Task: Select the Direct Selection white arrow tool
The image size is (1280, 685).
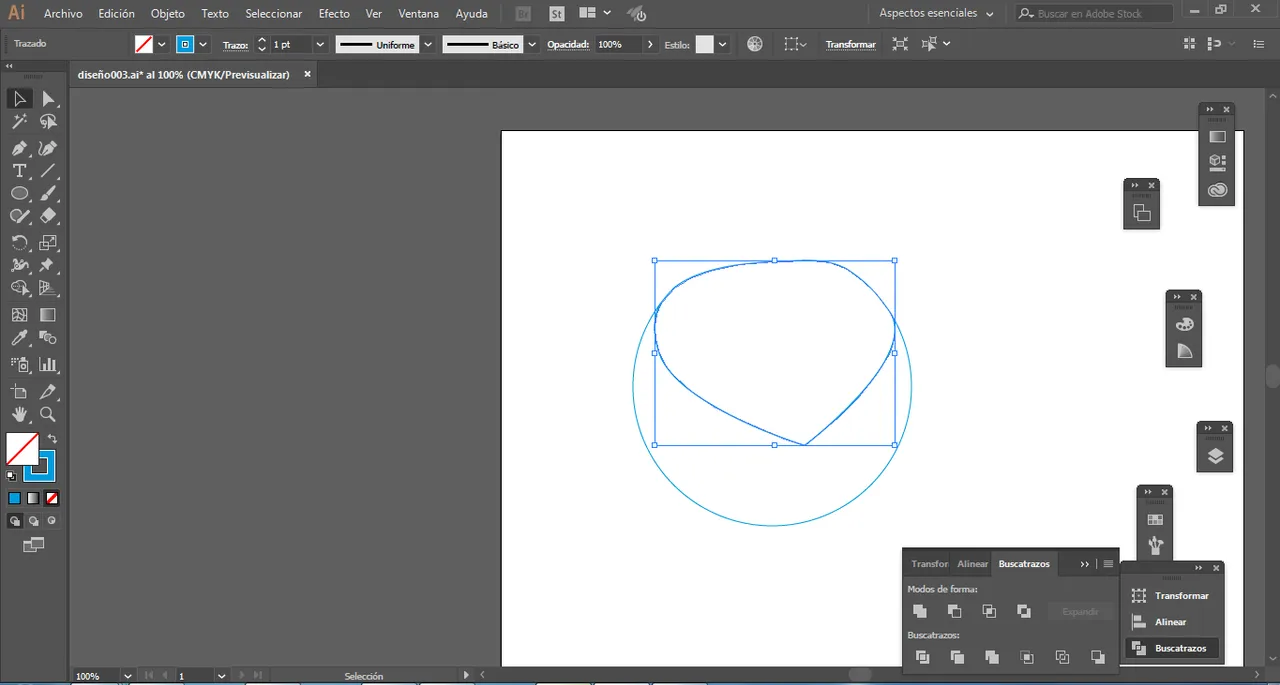Action: pyautogui.click(x=47, y=99)
